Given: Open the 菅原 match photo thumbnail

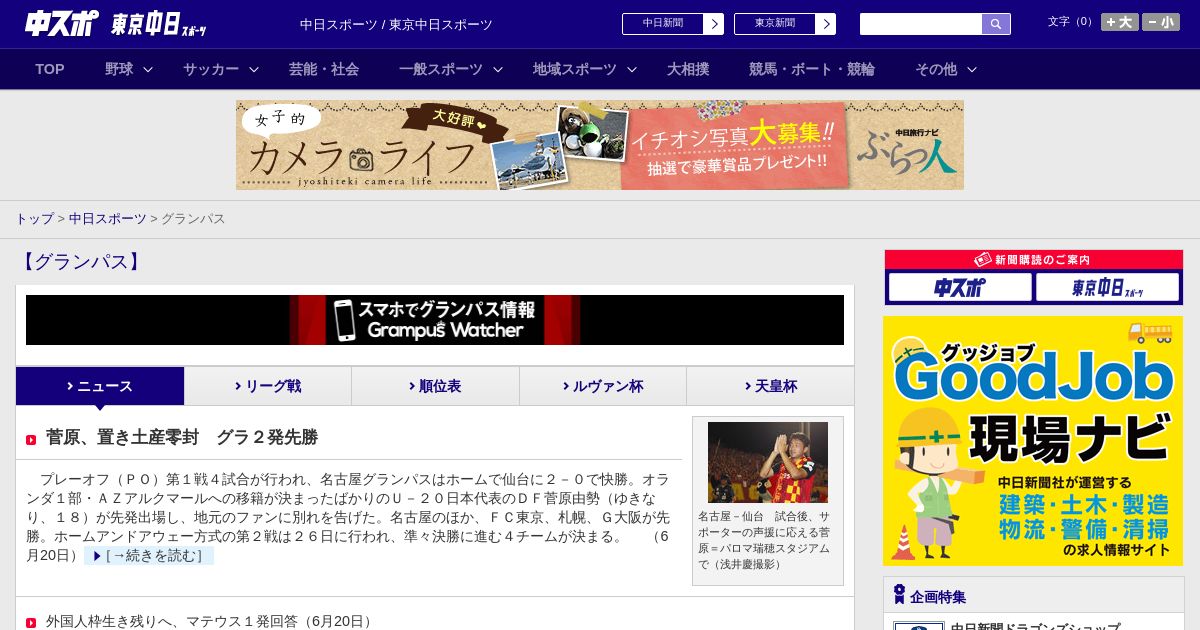Looking at the screenshot, I should [768, 462].
